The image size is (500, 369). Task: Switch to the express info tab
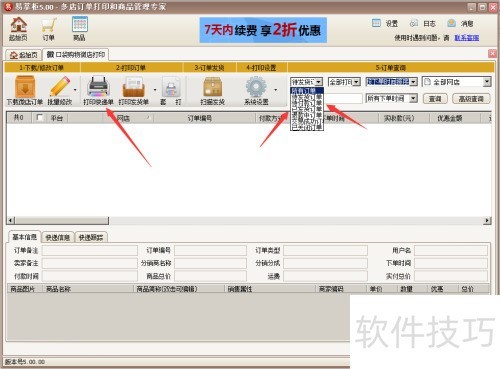pyautogui.click(x=57, y=237)
